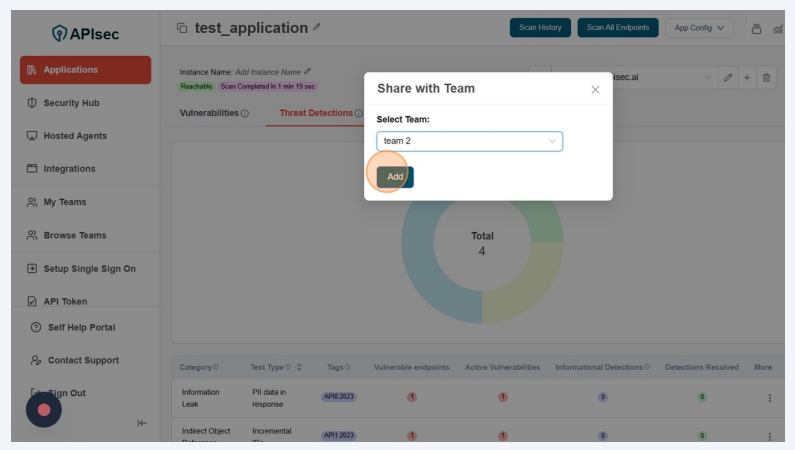The height and width of the screenshot is (450, 795).
Task: Sort table by Test Type column
Action: [x=299, y=367]
